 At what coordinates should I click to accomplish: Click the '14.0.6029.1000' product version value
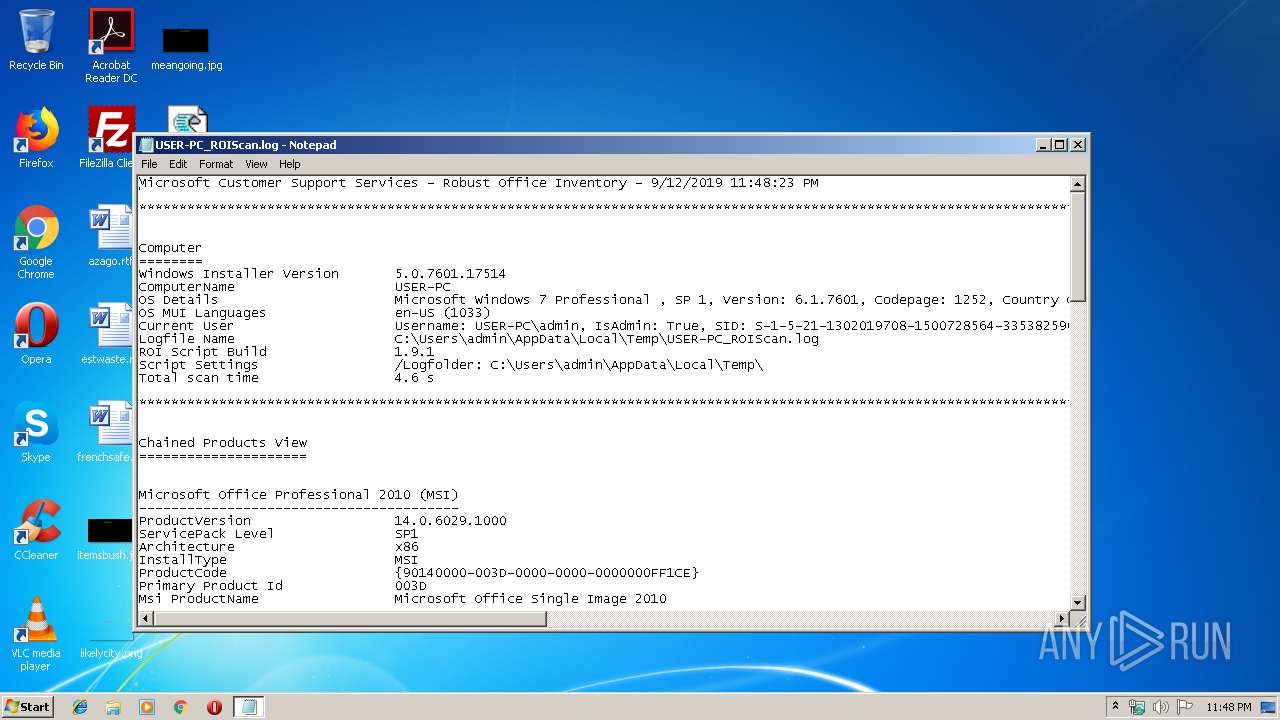coord(450,521)
